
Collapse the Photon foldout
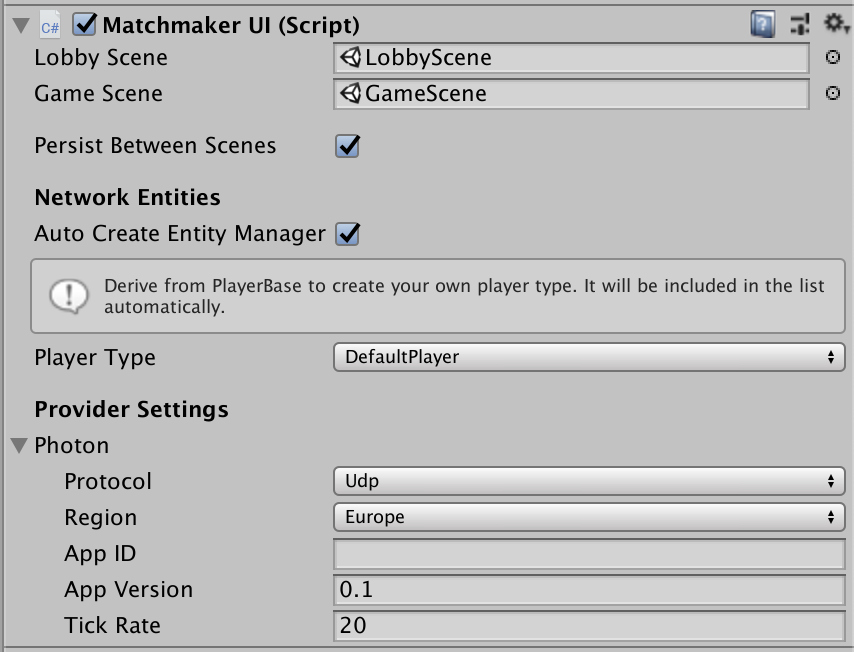tap(19, 446)
